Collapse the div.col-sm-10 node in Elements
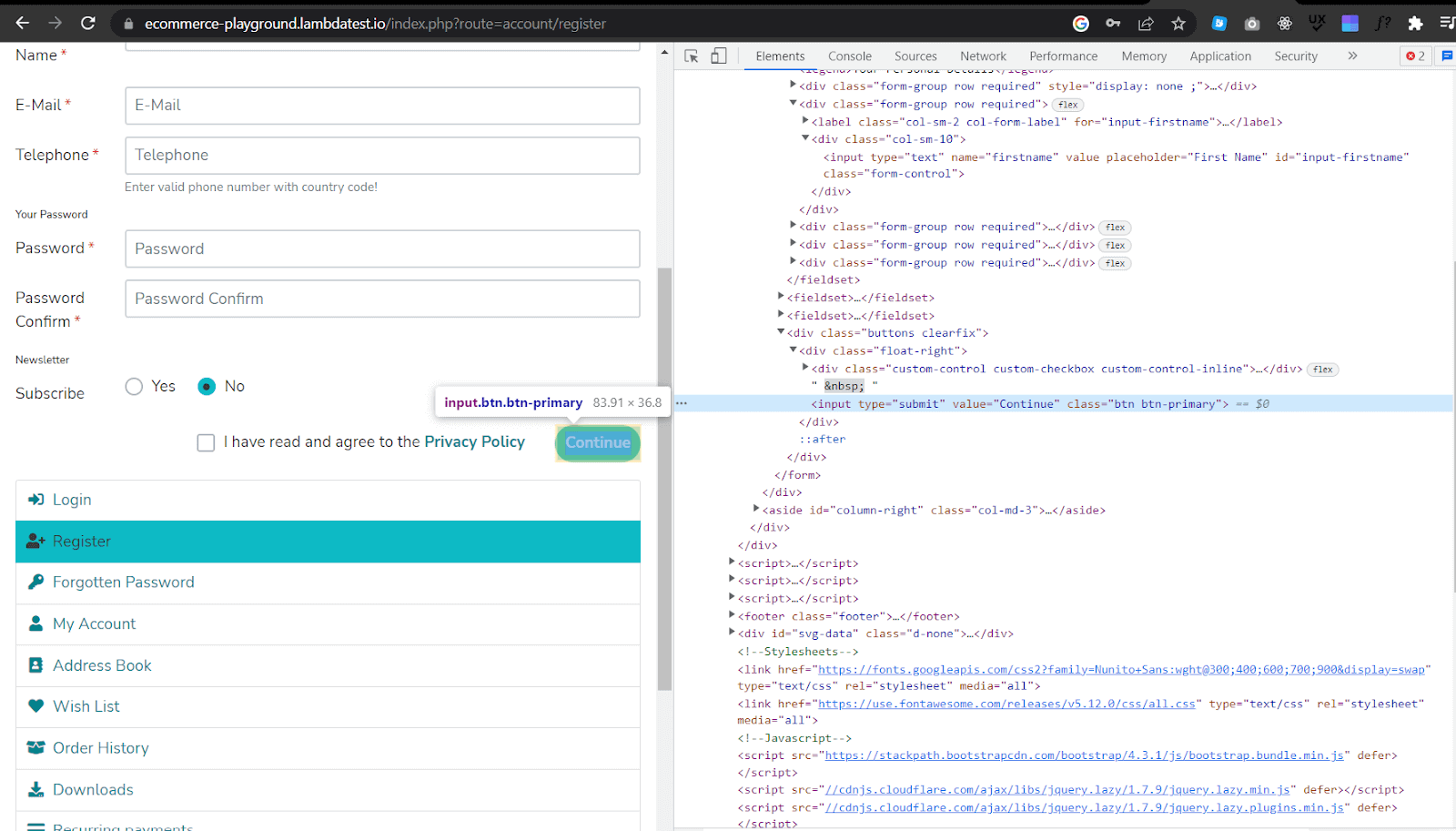The height and width of the screenshot is (831, 1456). point(805,138)
